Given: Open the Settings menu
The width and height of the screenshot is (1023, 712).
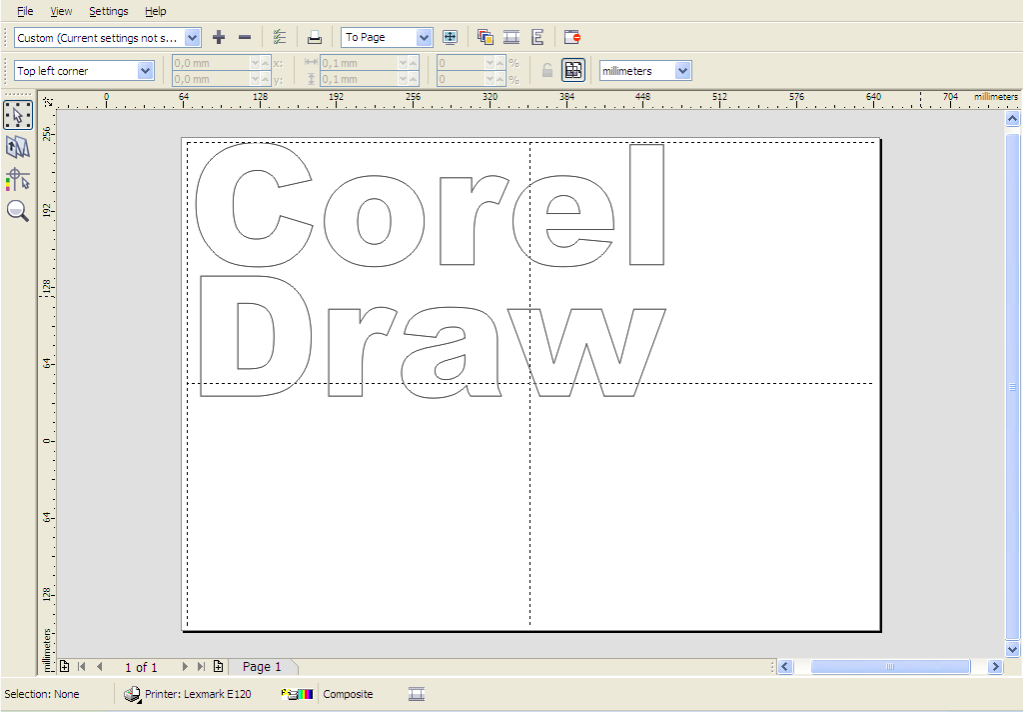Looking at the screenshot, I should [108, 11].
